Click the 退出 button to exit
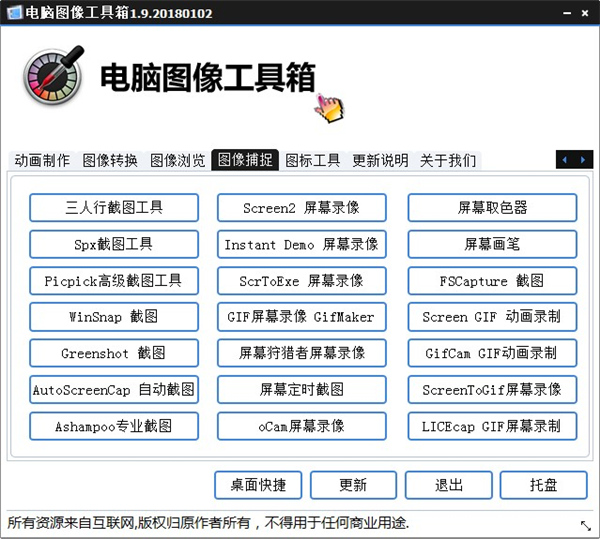Screen dimensions: 600x539 tap(448, 485)
